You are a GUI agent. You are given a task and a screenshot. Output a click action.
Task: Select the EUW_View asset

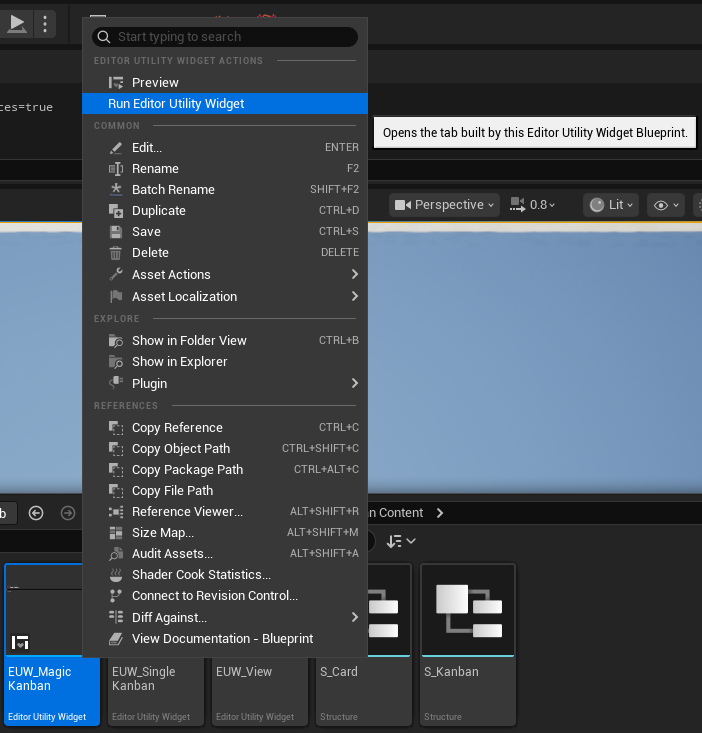tap(260, 691)
